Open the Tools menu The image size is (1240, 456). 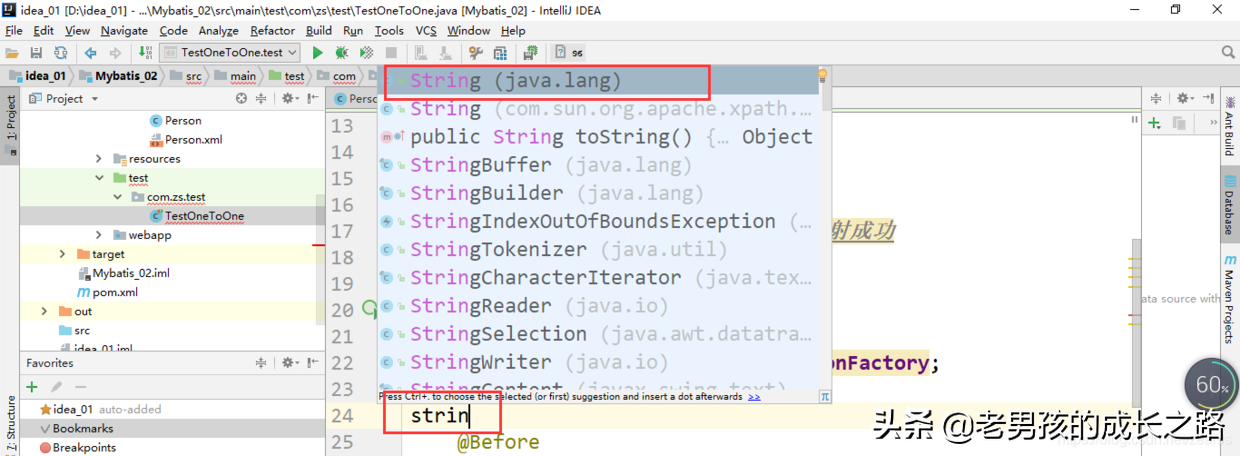tap(389, 31)
